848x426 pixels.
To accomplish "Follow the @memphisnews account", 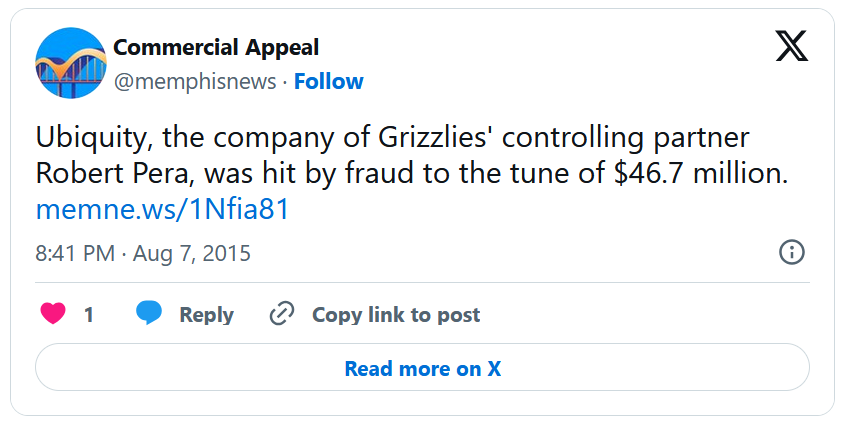I will (328, 82).
